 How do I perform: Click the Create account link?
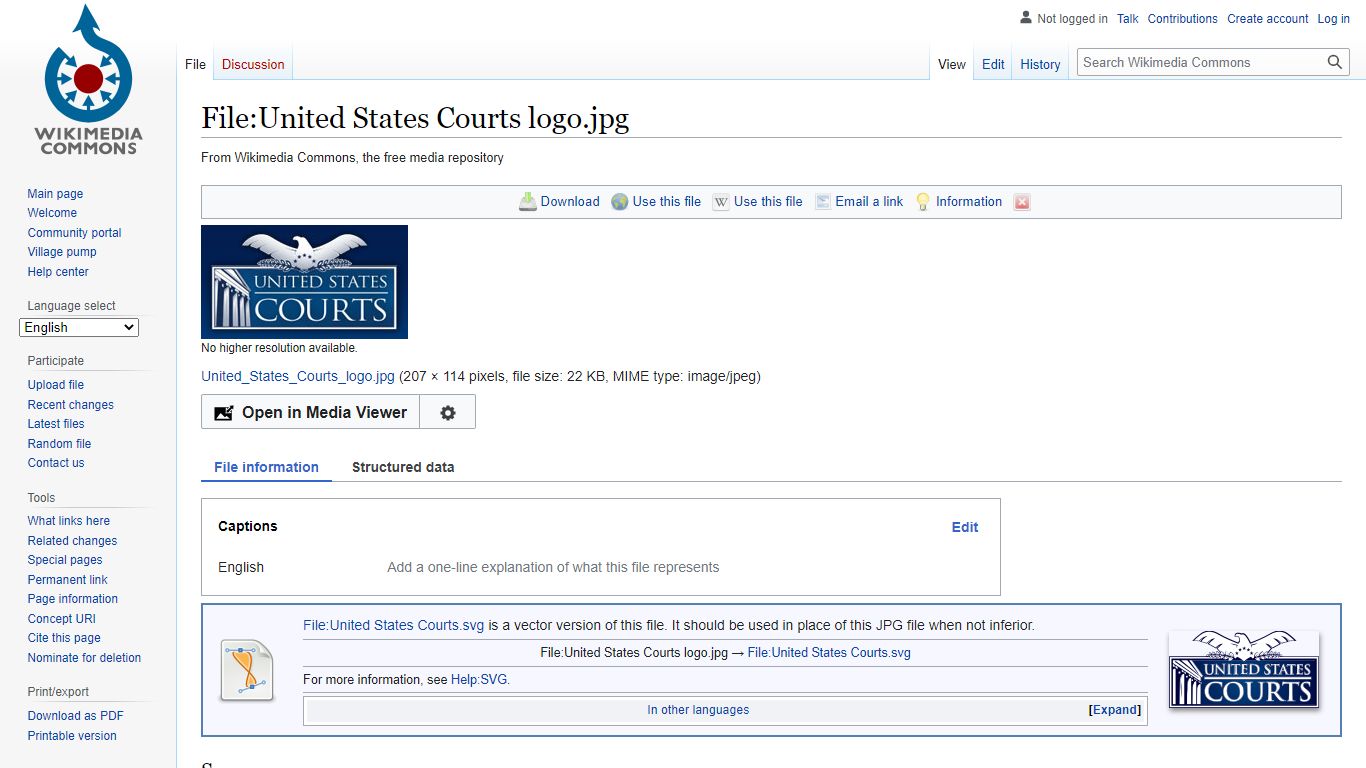1268,18
